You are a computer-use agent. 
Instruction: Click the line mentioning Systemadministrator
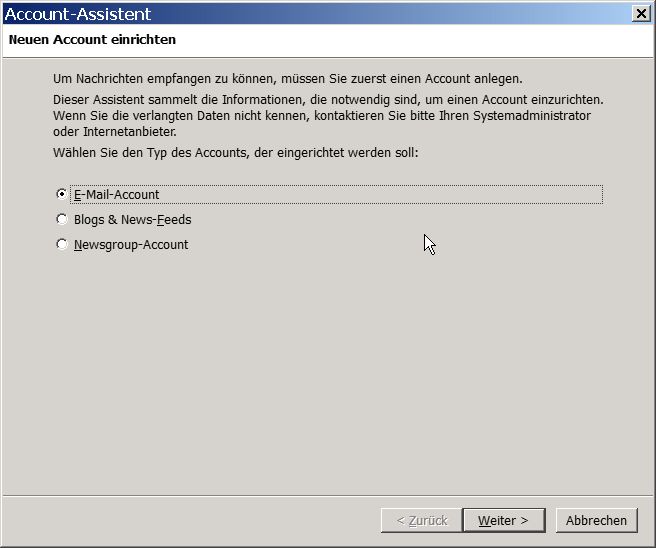322,115
